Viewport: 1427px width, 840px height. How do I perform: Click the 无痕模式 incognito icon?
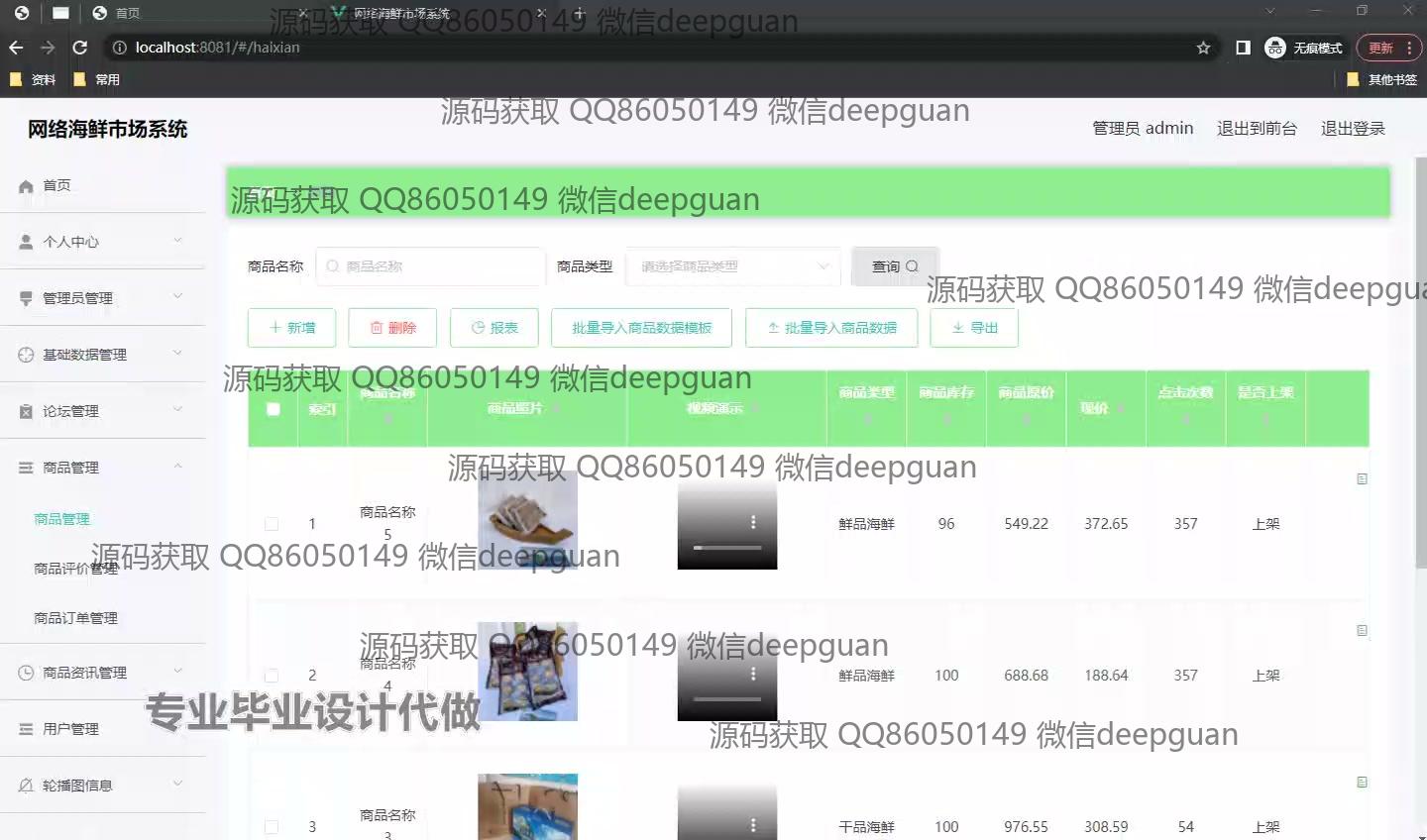[x=1275, y=48]
